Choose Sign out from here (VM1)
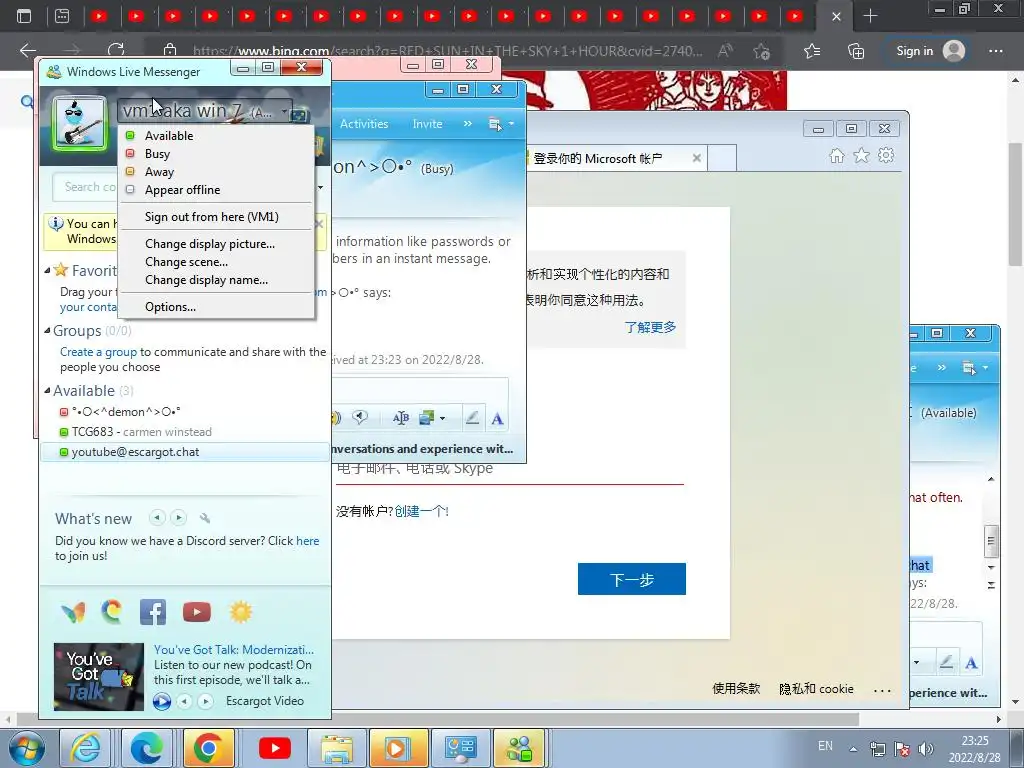Viewport: 1024px width, 768px height. [212, 217]
